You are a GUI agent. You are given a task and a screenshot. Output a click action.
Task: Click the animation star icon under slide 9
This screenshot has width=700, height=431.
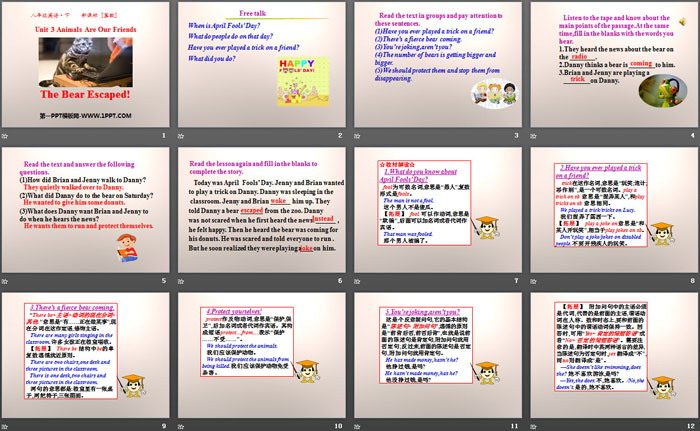[x=5, y=427]
